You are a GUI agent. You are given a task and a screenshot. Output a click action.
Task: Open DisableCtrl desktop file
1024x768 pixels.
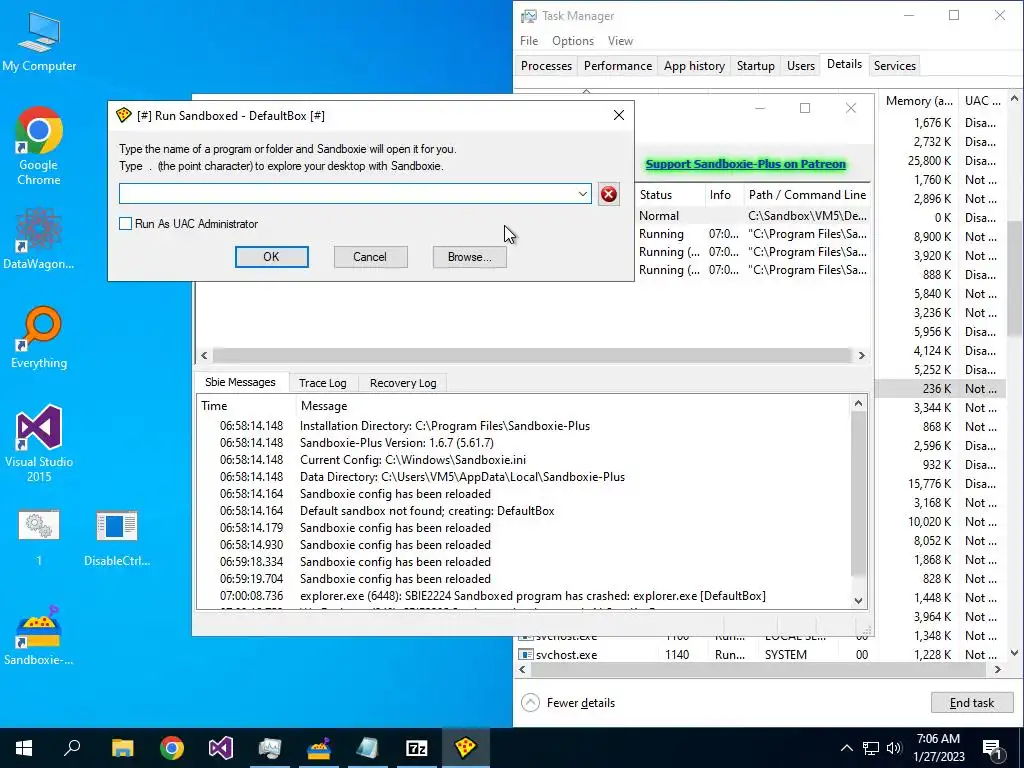point(117,537)
